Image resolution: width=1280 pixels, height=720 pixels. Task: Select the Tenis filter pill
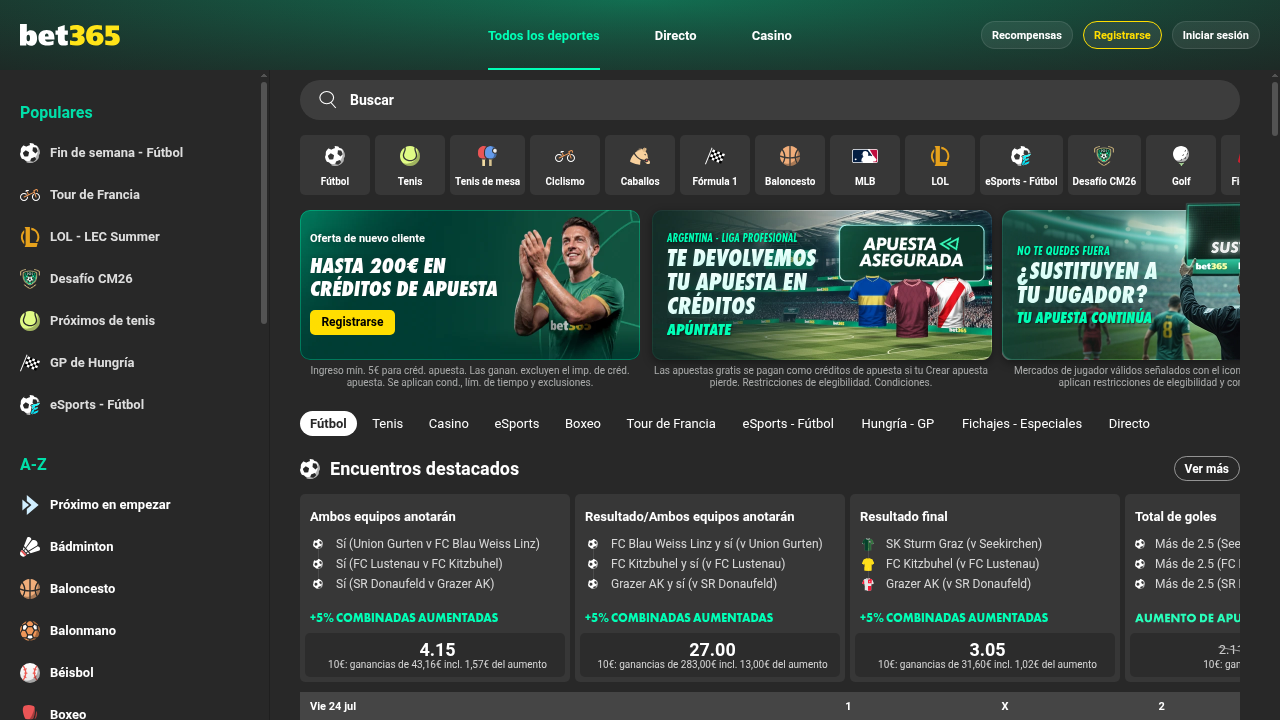(388, 424)
